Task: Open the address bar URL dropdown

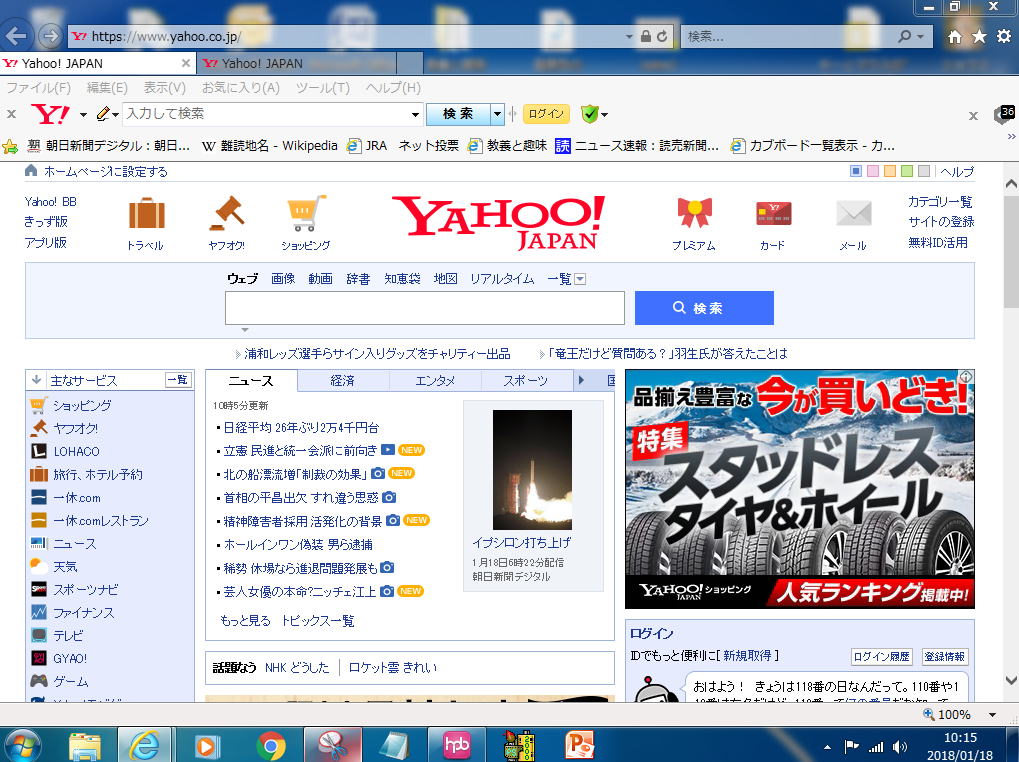Action: point(629,36)
